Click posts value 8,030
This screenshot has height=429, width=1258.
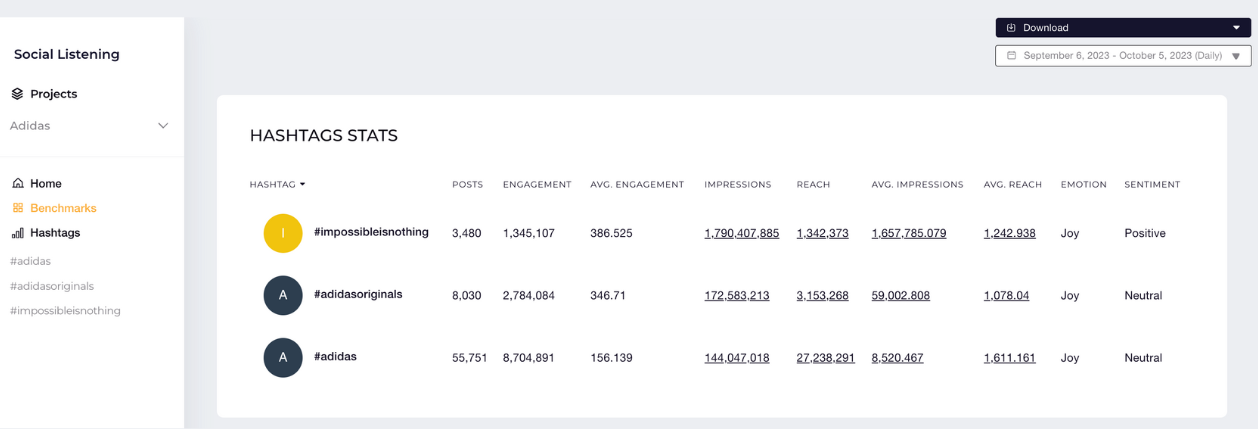tap(467, 296)
